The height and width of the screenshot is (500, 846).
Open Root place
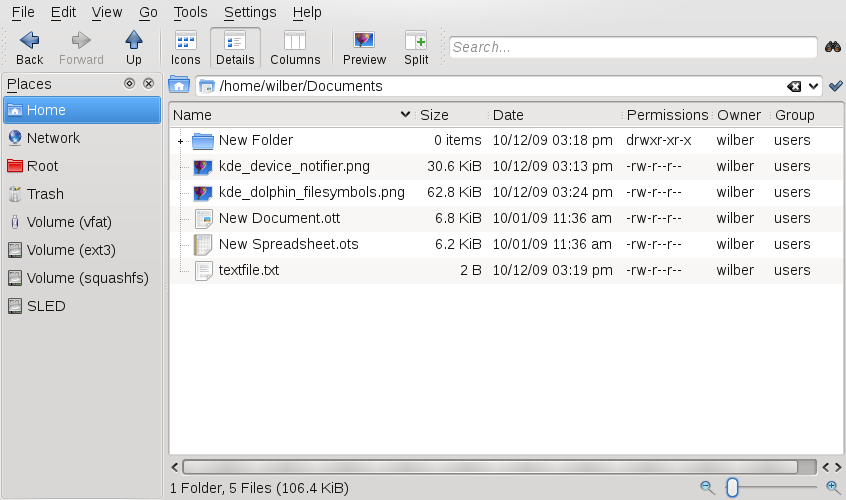tap(82, 166)
